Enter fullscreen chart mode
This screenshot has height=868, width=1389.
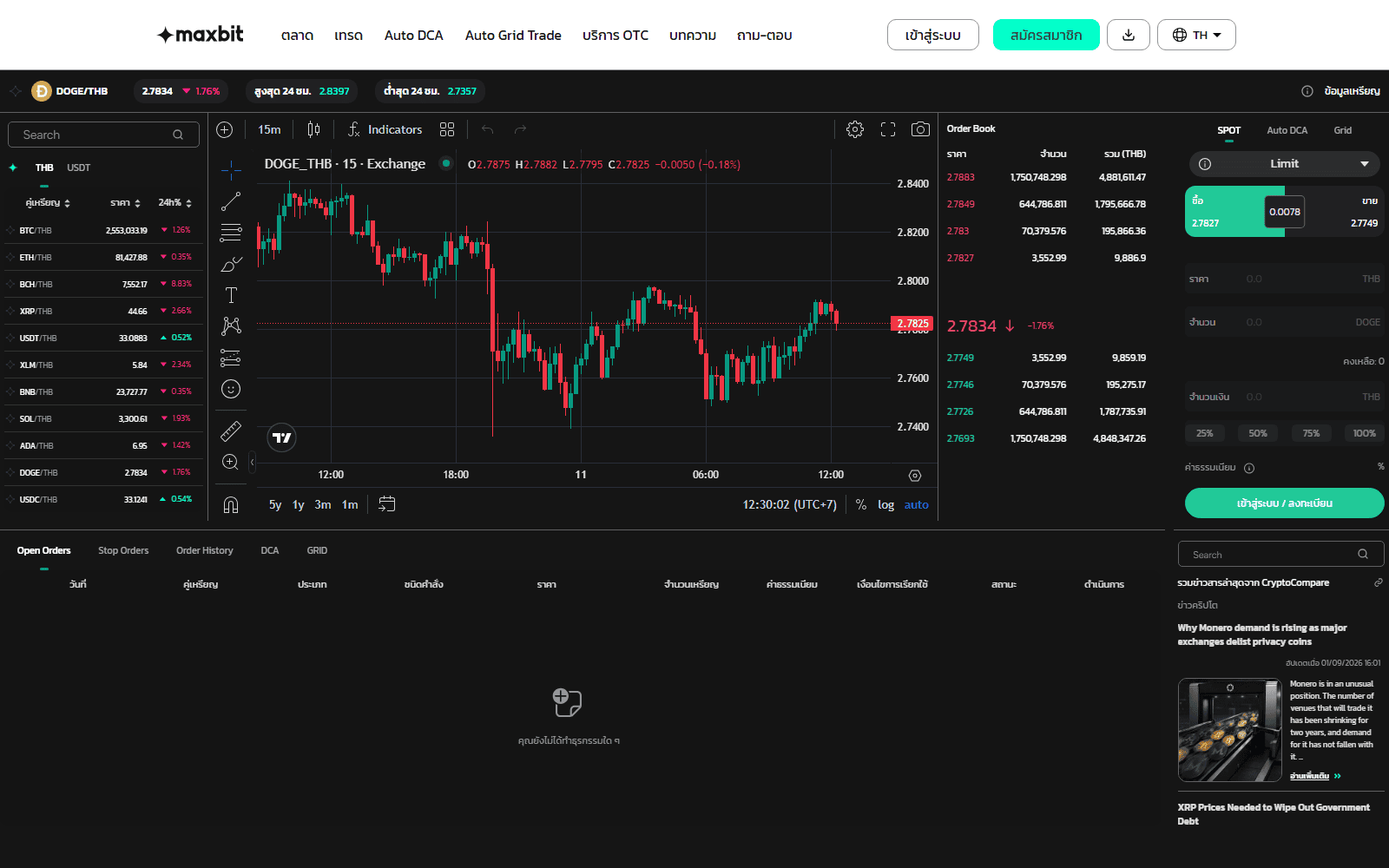(888, 129)
